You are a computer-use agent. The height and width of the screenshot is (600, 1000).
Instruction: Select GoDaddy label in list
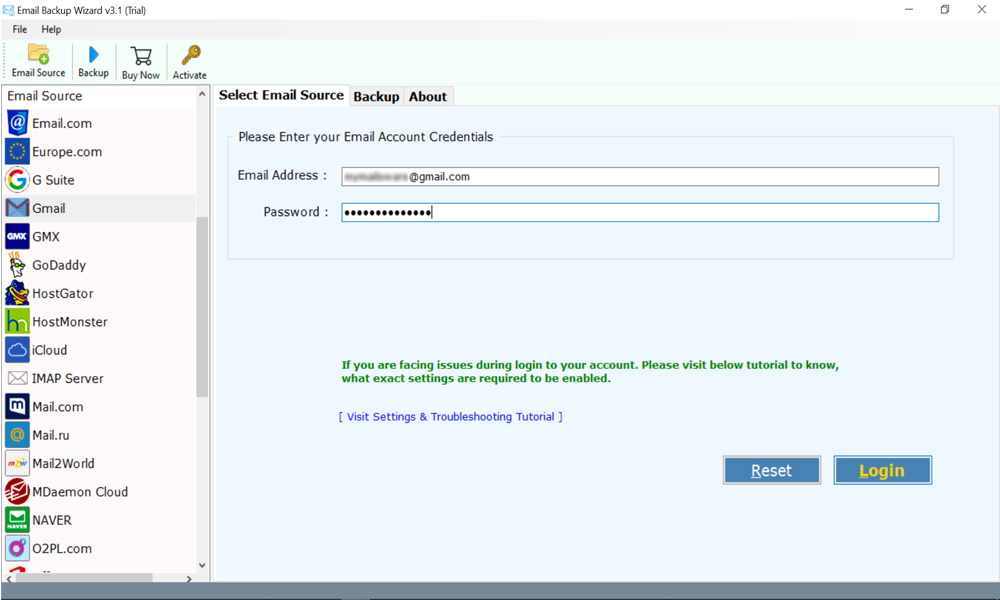point(59,265)
